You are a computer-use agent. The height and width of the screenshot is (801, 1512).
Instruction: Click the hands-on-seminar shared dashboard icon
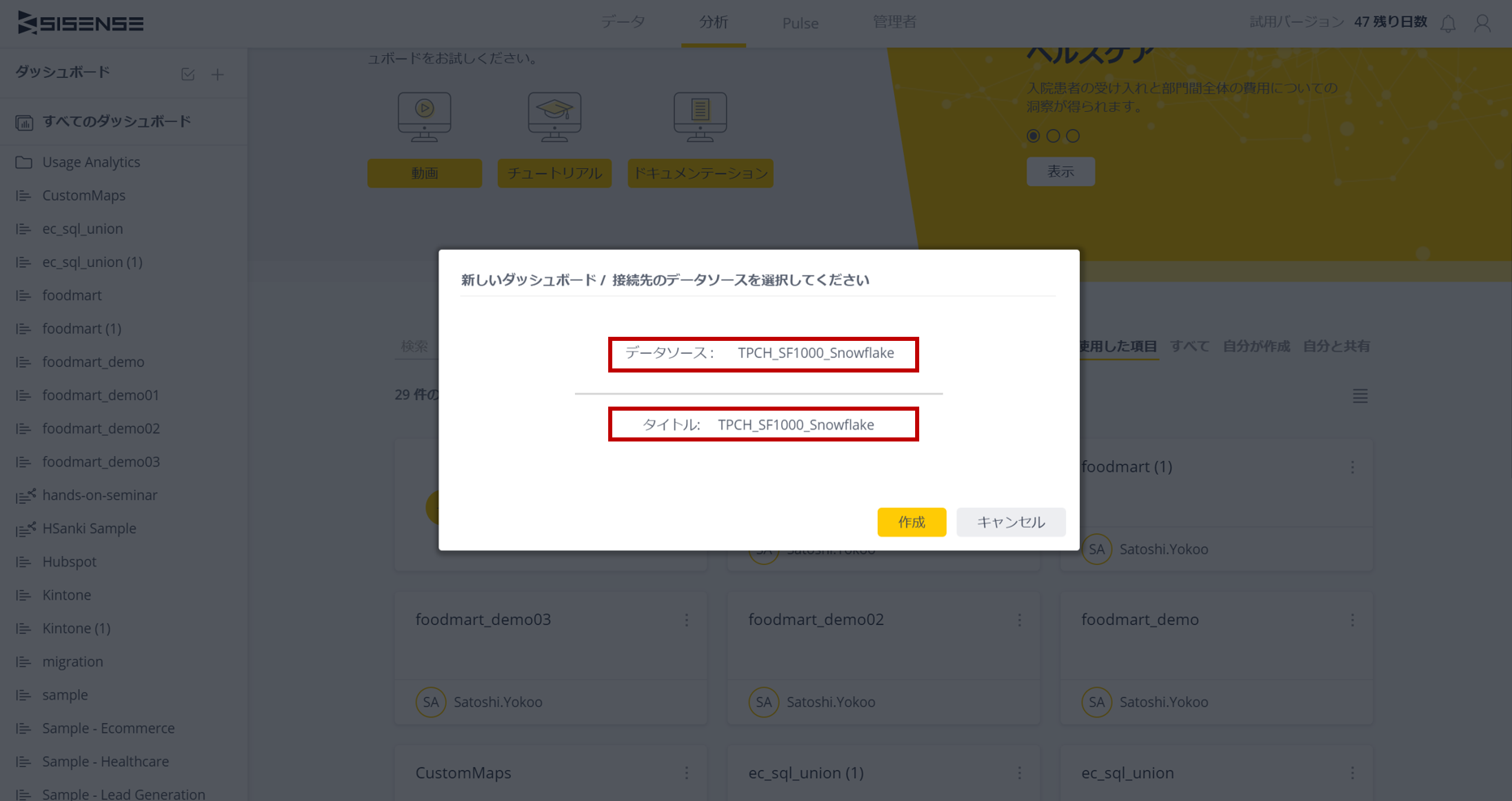(26, 495)
